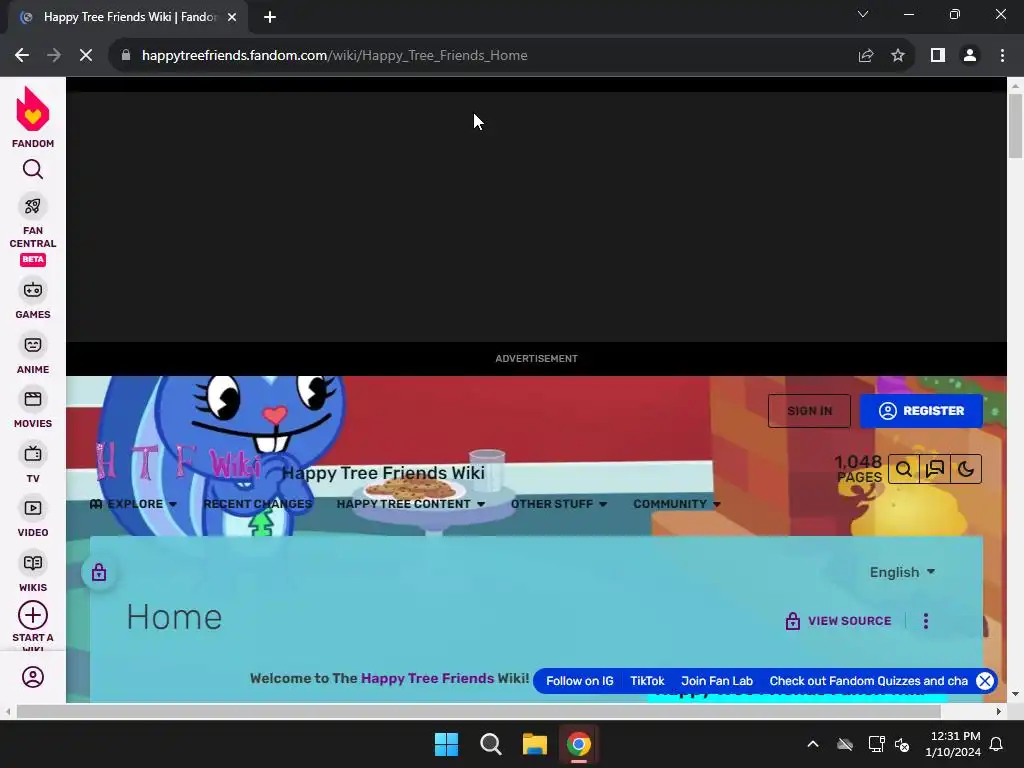Image resolution: width=1024 pixels, height=768 pixels.
Task: Show hidden system tray icons
Action: 813,744
